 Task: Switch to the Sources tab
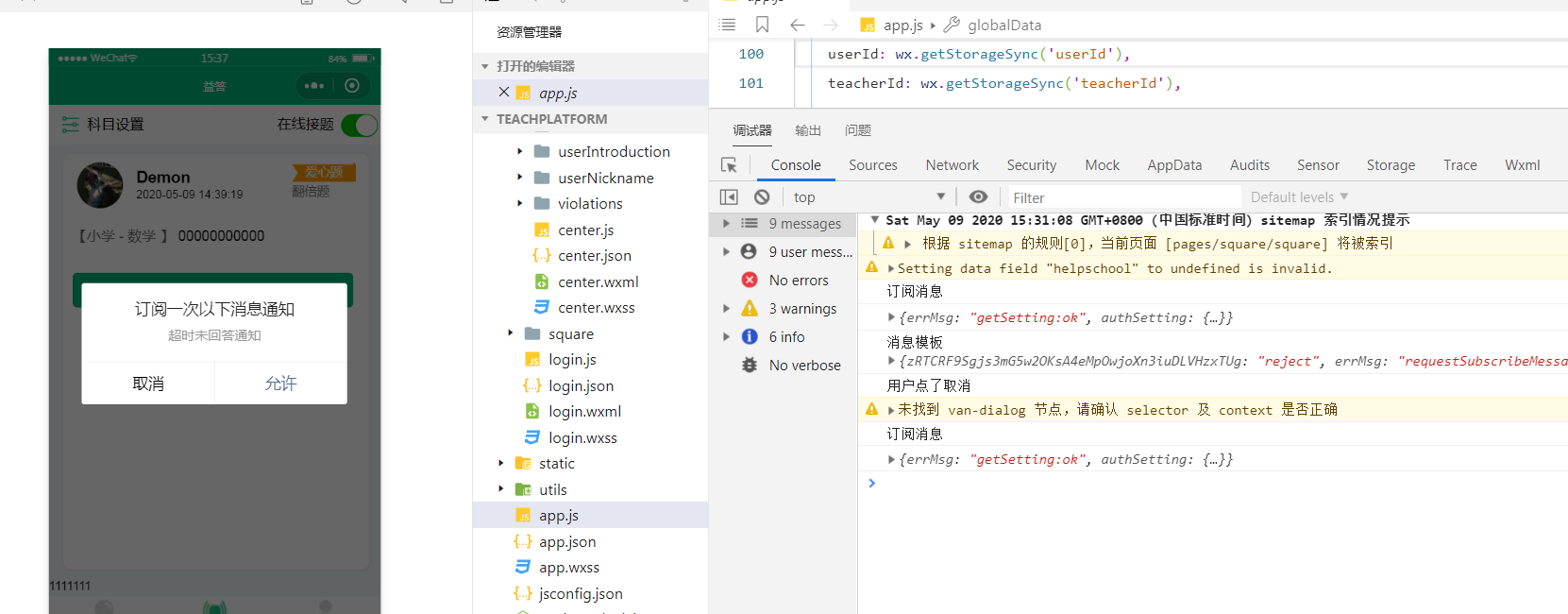point(873,165)
